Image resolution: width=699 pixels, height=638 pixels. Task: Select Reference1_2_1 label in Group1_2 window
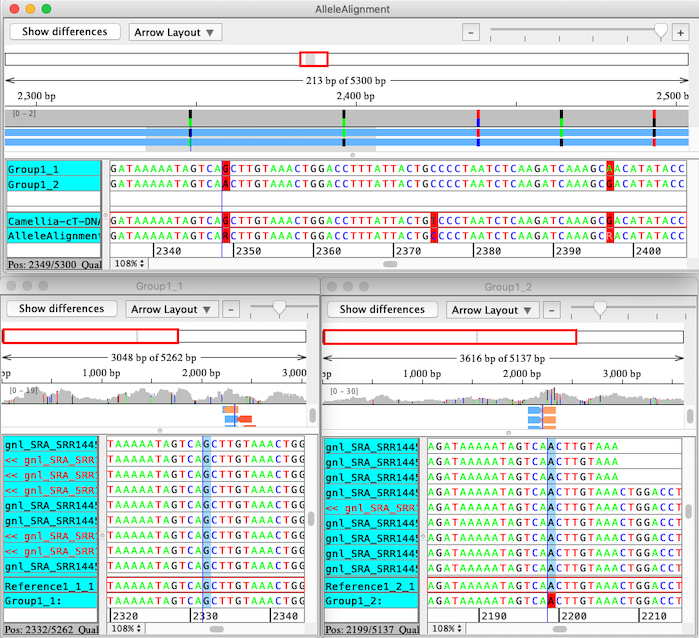pos(371,586)
